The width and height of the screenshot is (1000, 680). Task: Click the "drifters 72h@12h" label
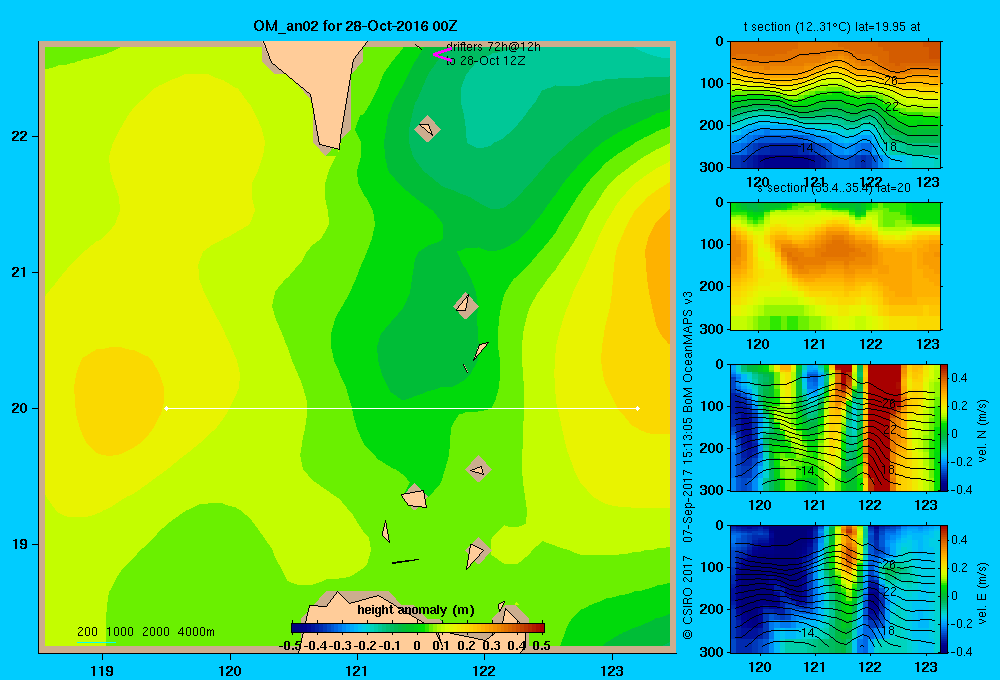click(x=493, y=47)
